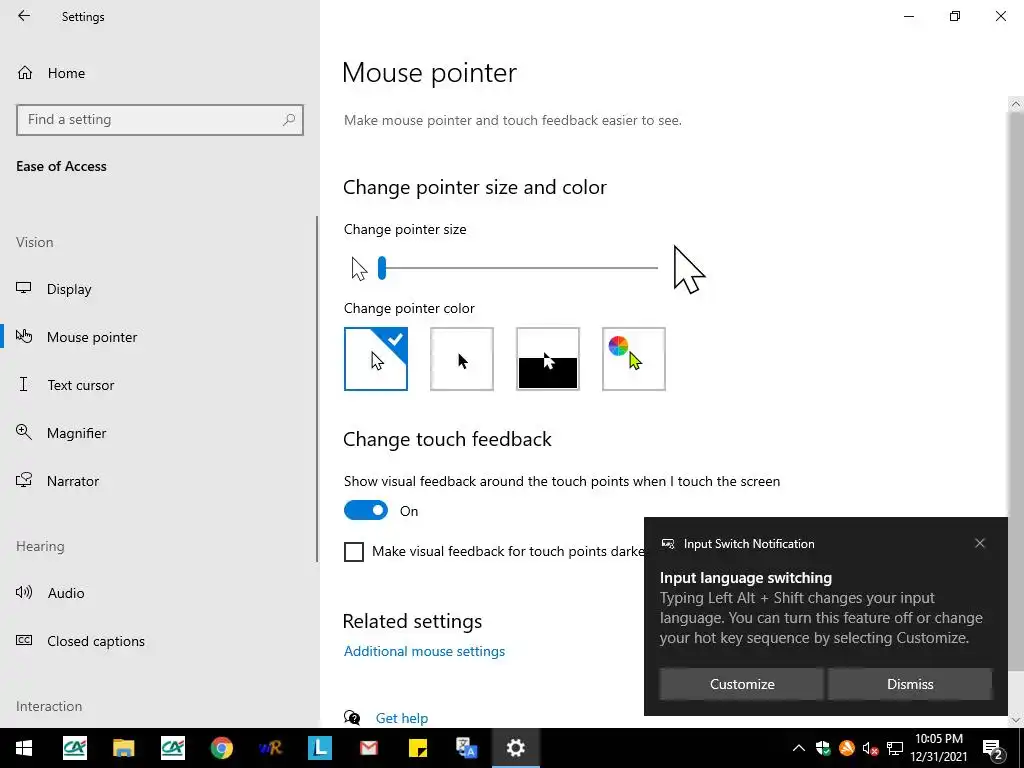Open the WR app on the taskbar

270,748
